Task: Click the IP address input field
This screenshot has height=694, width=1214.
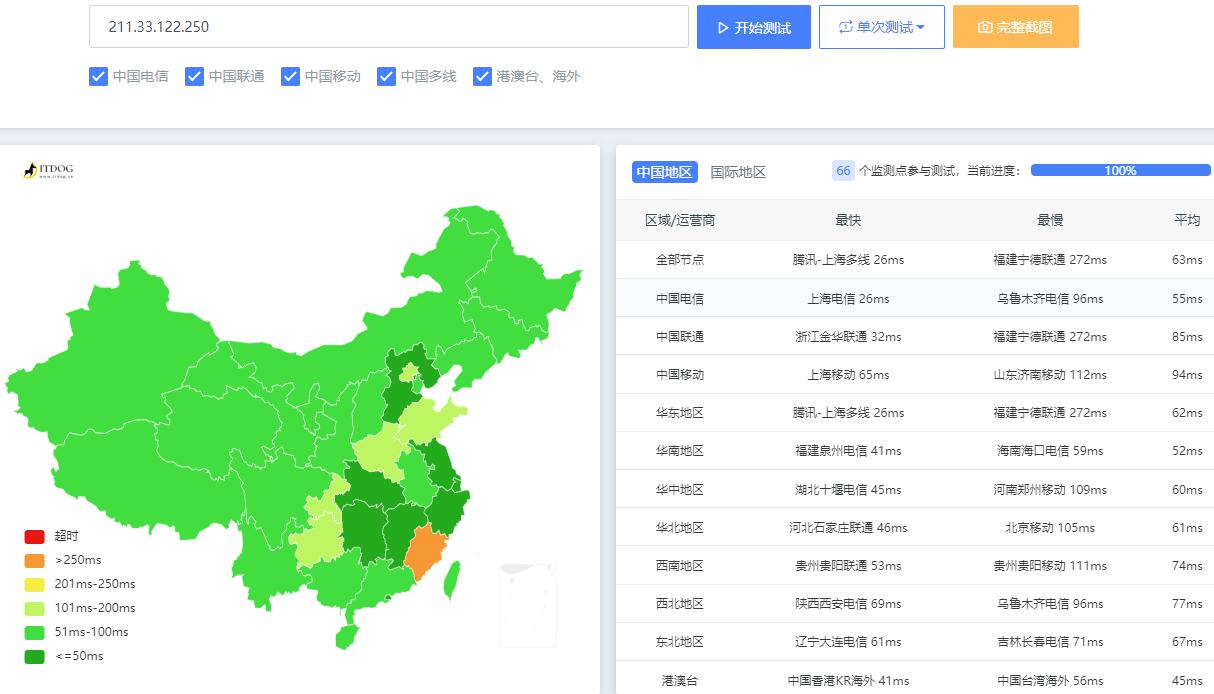Action: (388, 27)
